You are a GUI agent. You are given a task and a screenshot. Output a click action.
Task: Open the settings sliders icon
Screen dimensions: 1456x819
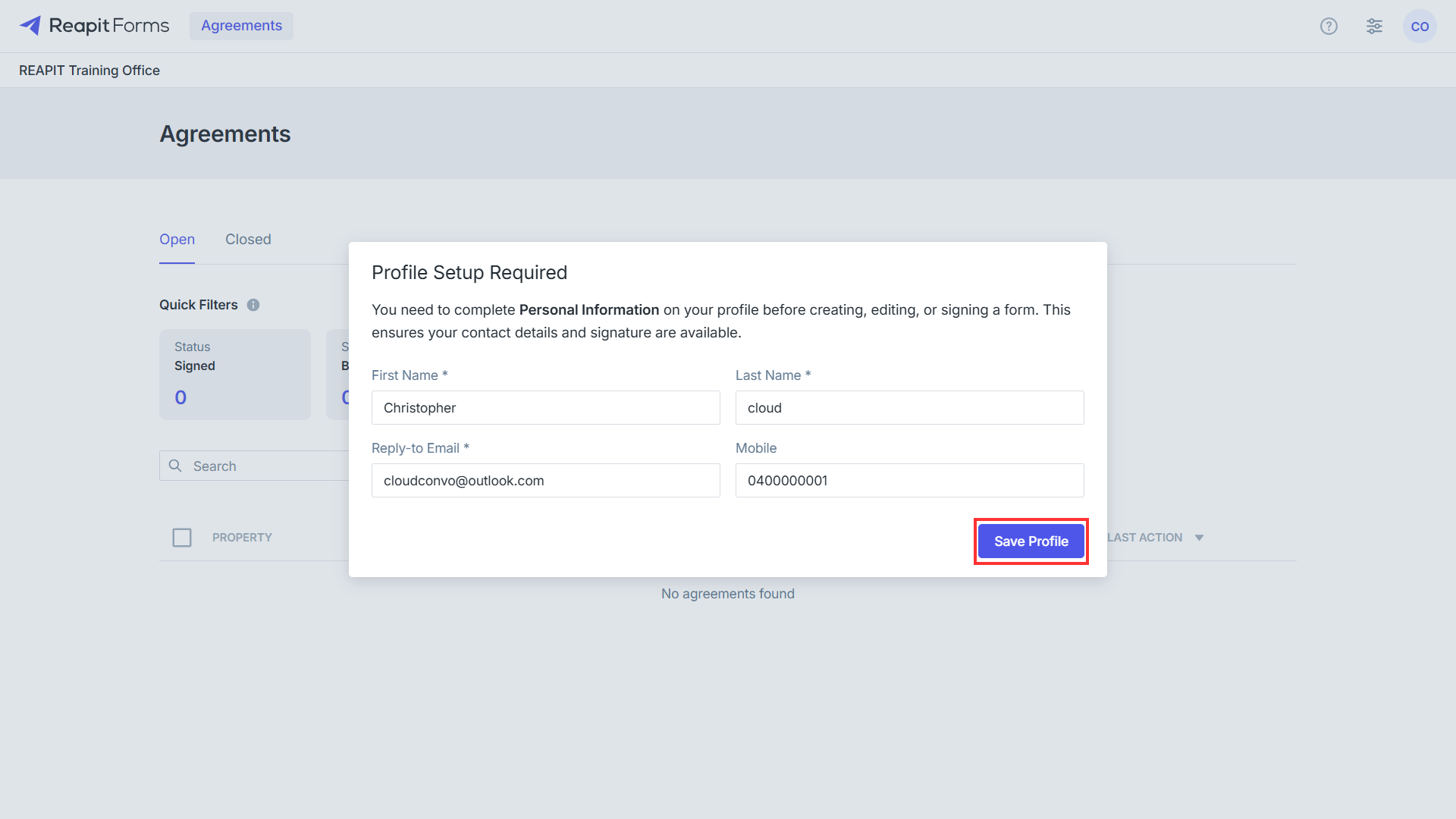pyautogui.click(x=1374, y=26)
